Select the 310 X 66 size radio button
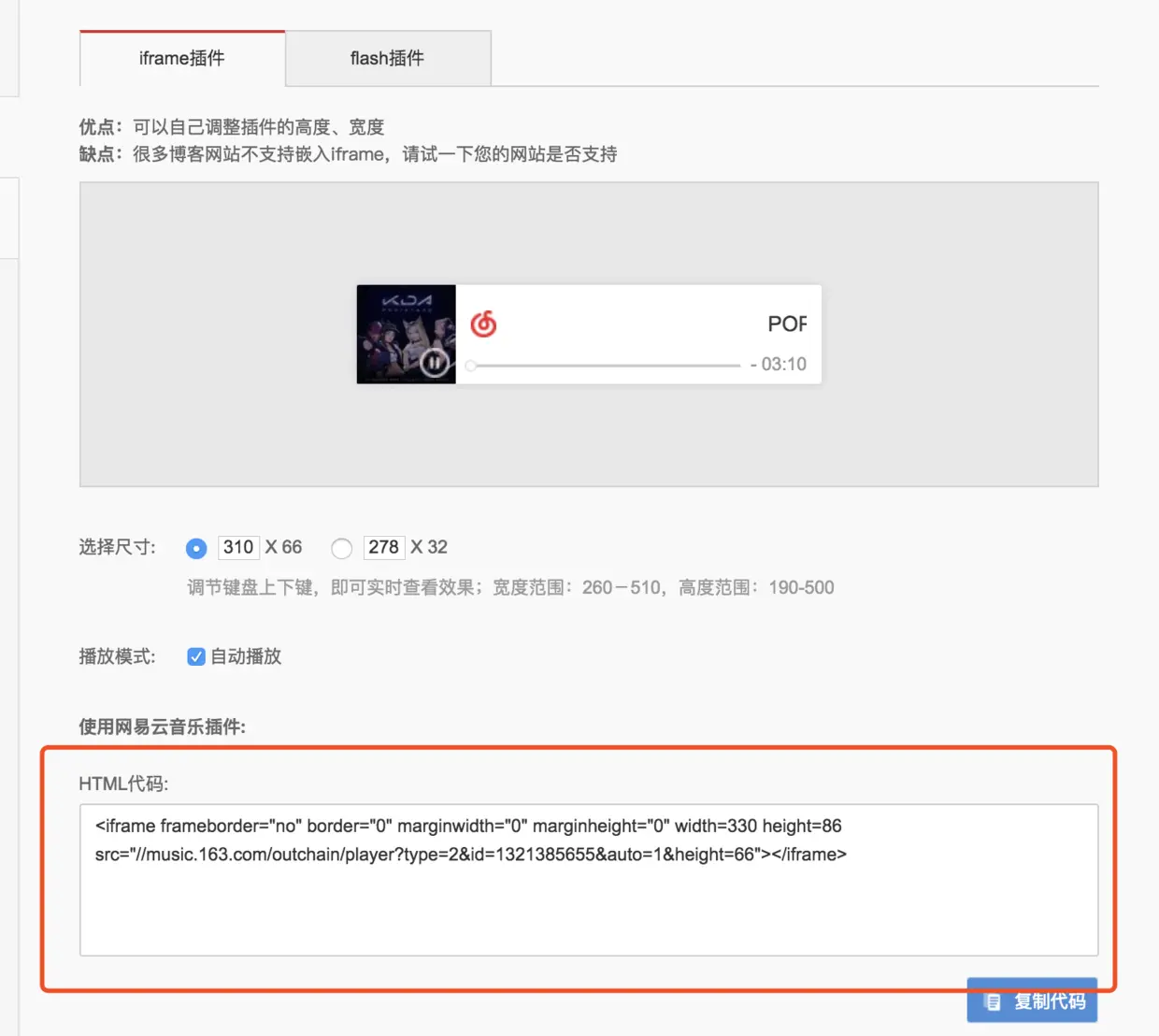Image resolution: width=1159 pixels, height=1036 pixels. pyautogui.click(x=196, y=548)
